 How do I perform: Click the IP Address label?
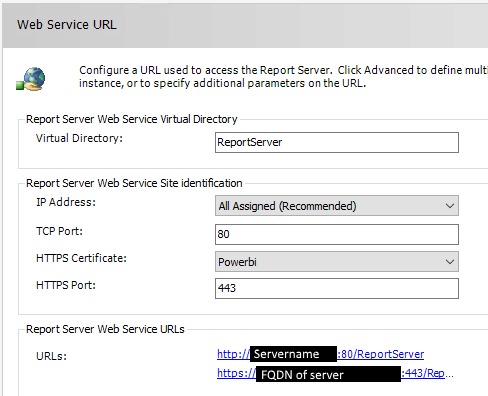click(x=66, y=202)
